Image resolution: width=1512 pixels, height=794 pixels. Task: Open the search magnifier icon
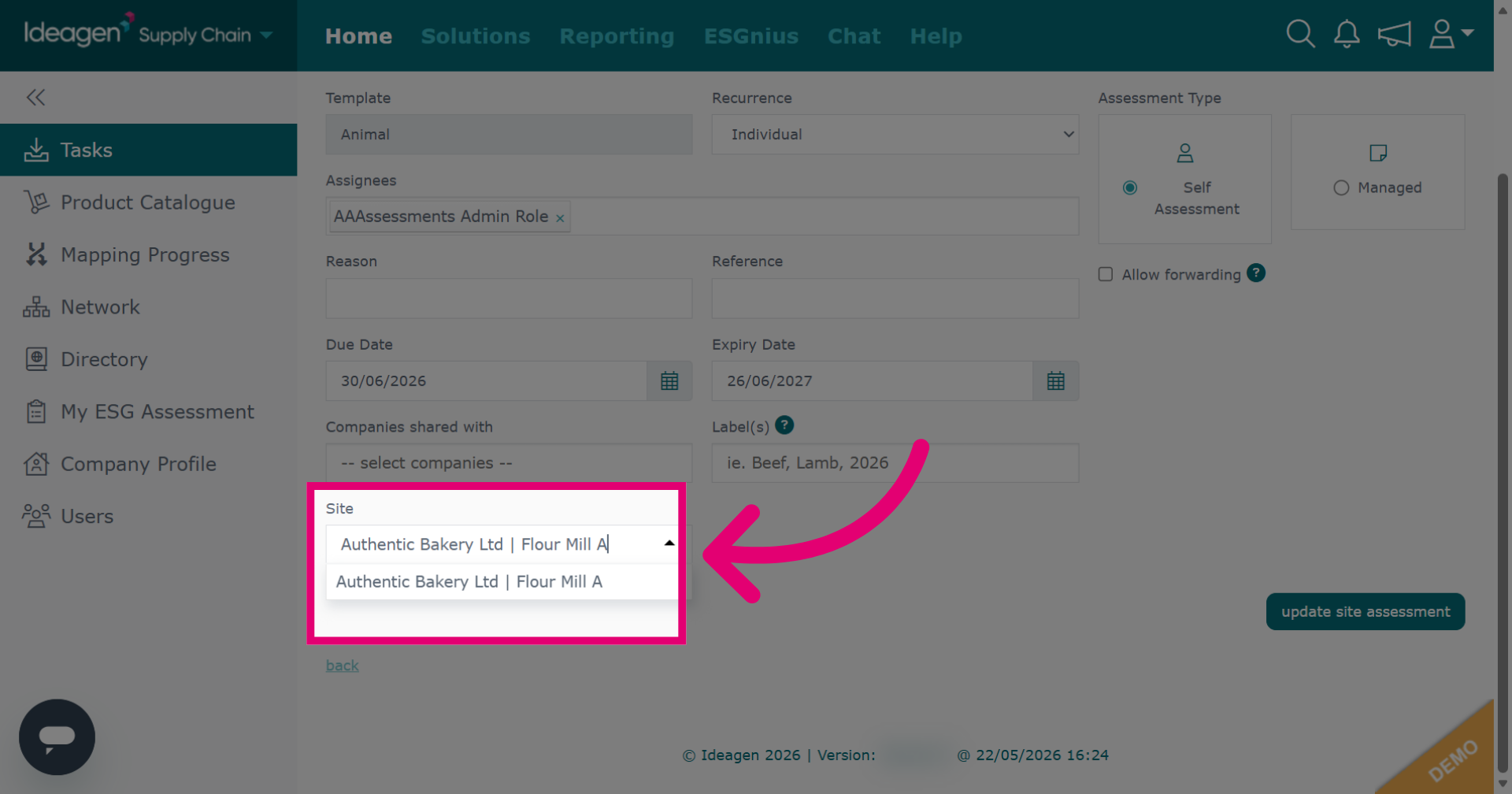click(x=1300, y=34)
